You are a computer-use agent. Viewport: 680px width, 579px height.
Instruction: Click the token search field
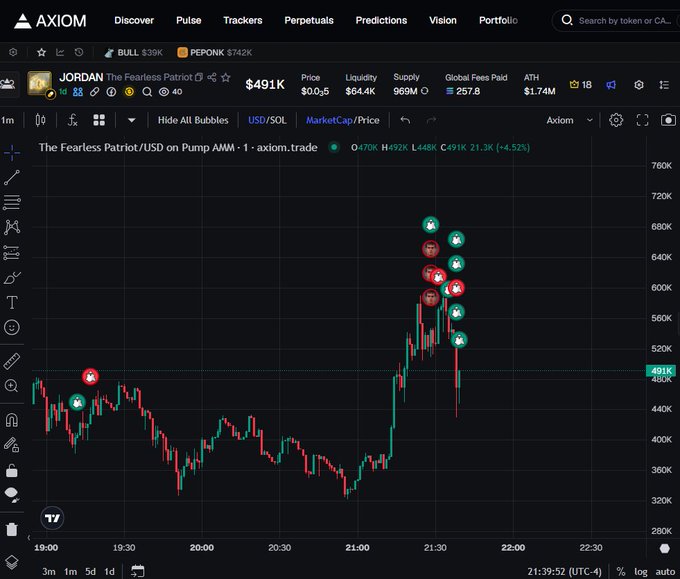point(618,20)
